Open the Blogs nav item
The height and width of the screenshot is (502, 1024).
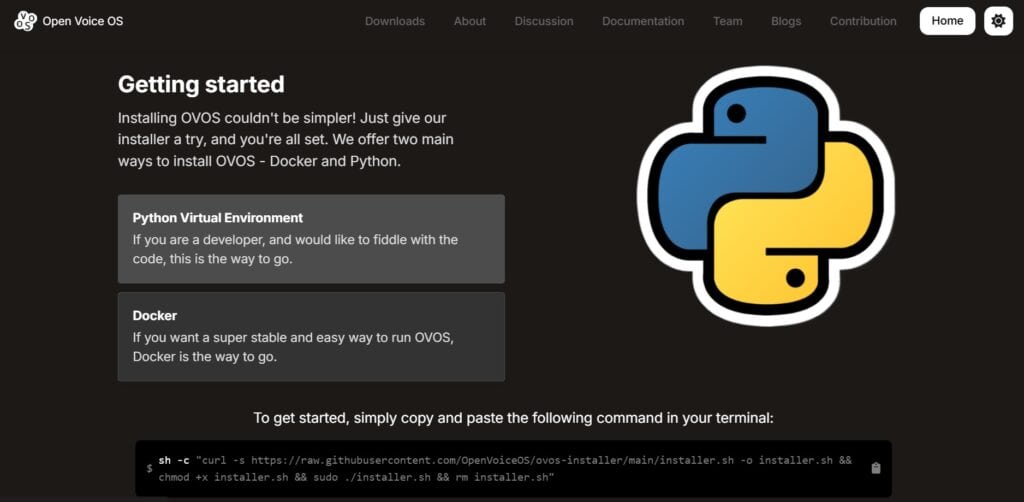click(786, 21)
